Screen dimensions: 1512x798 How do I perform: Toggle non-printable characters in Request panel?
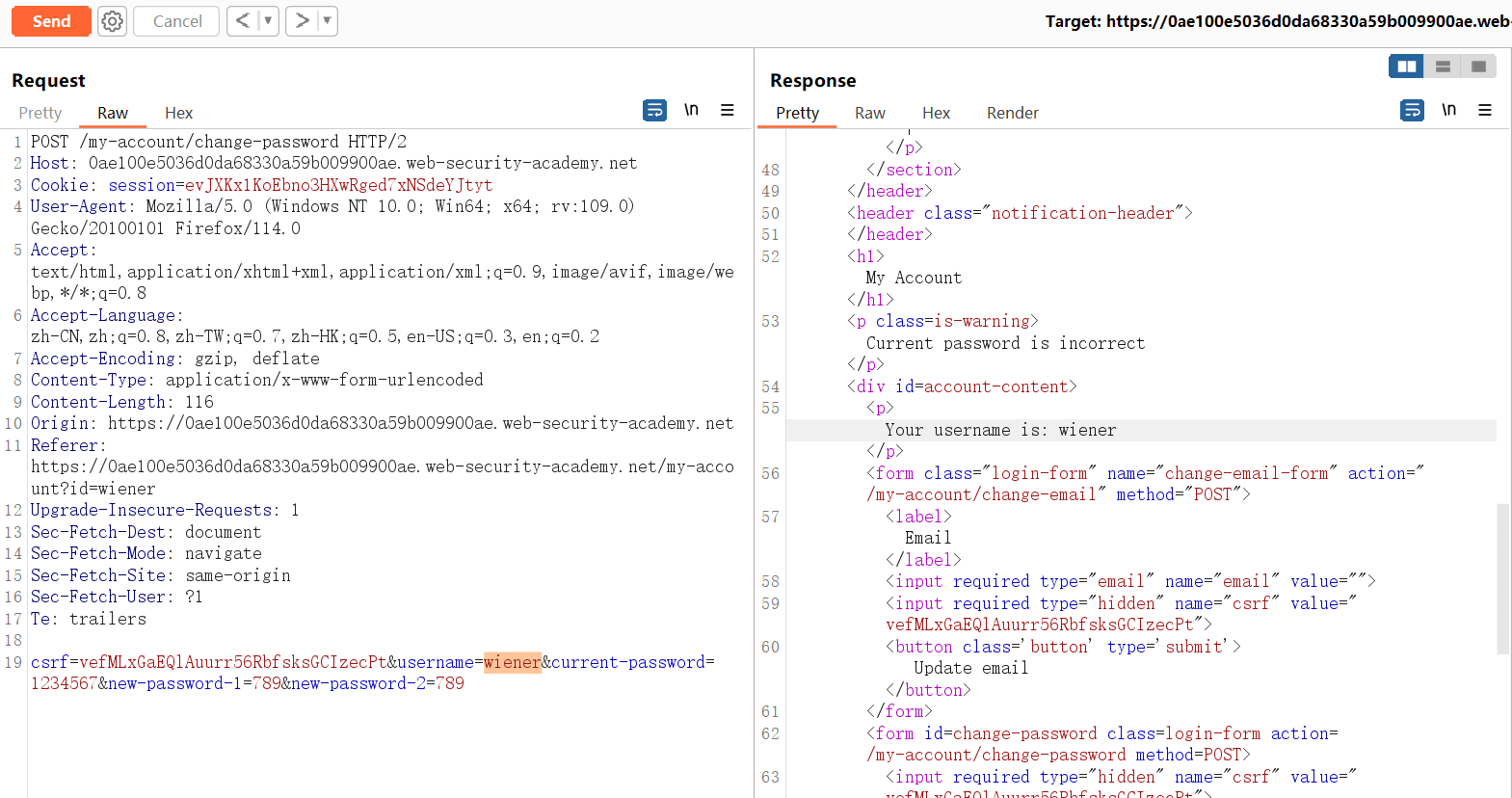click(x=691, y=110)
